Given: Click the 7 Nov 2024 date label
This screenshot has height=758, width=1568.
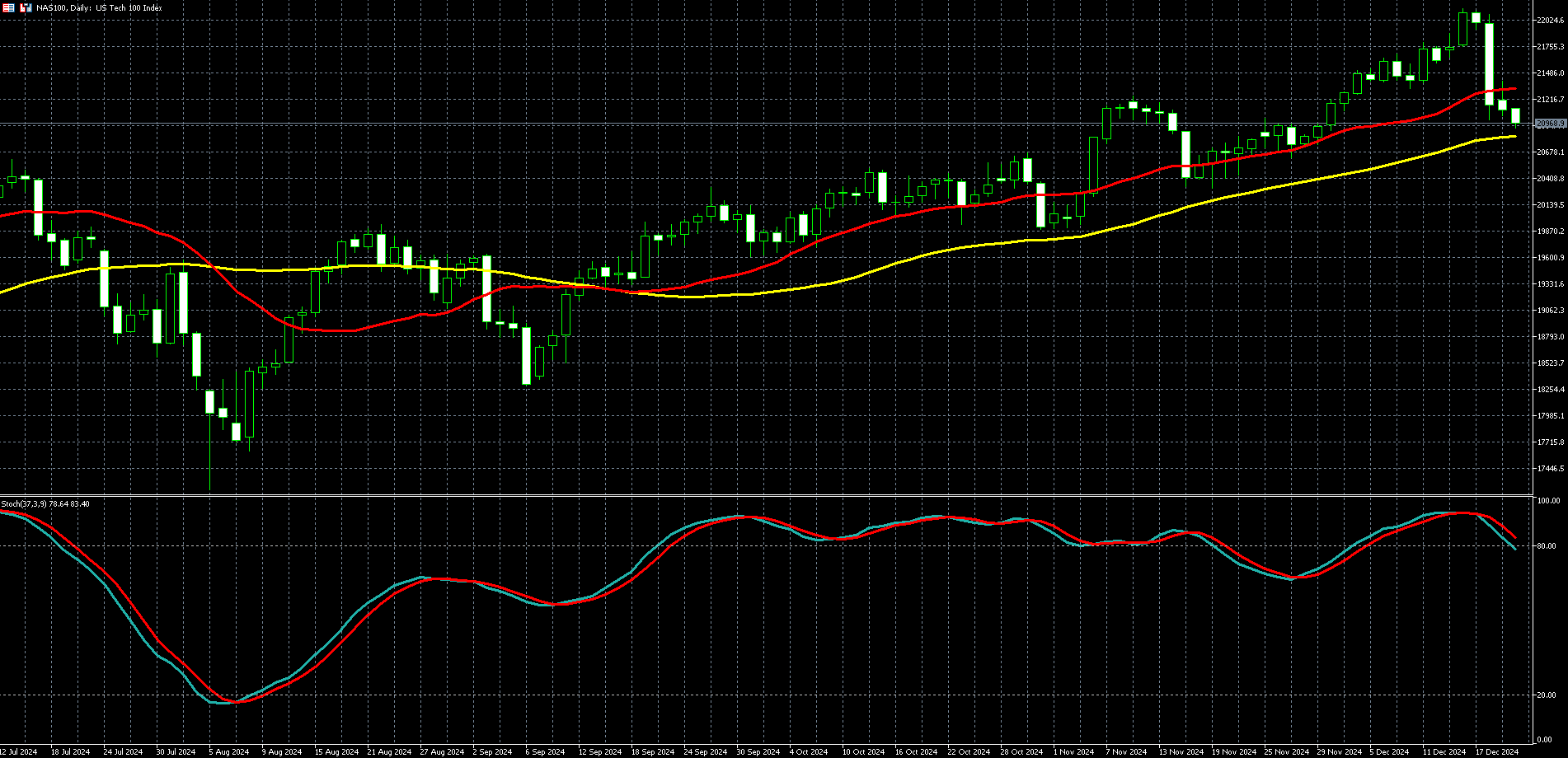Looking at the screenshot, I should click(x=1125, y=752).
